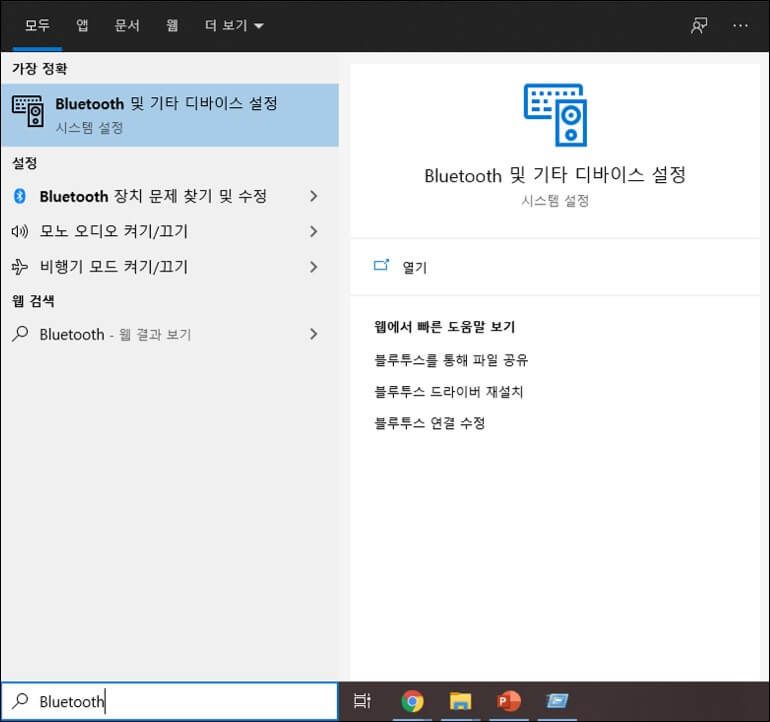Select the 모두 search tab
Screen dimensions: 770x722
coord(37,26)
